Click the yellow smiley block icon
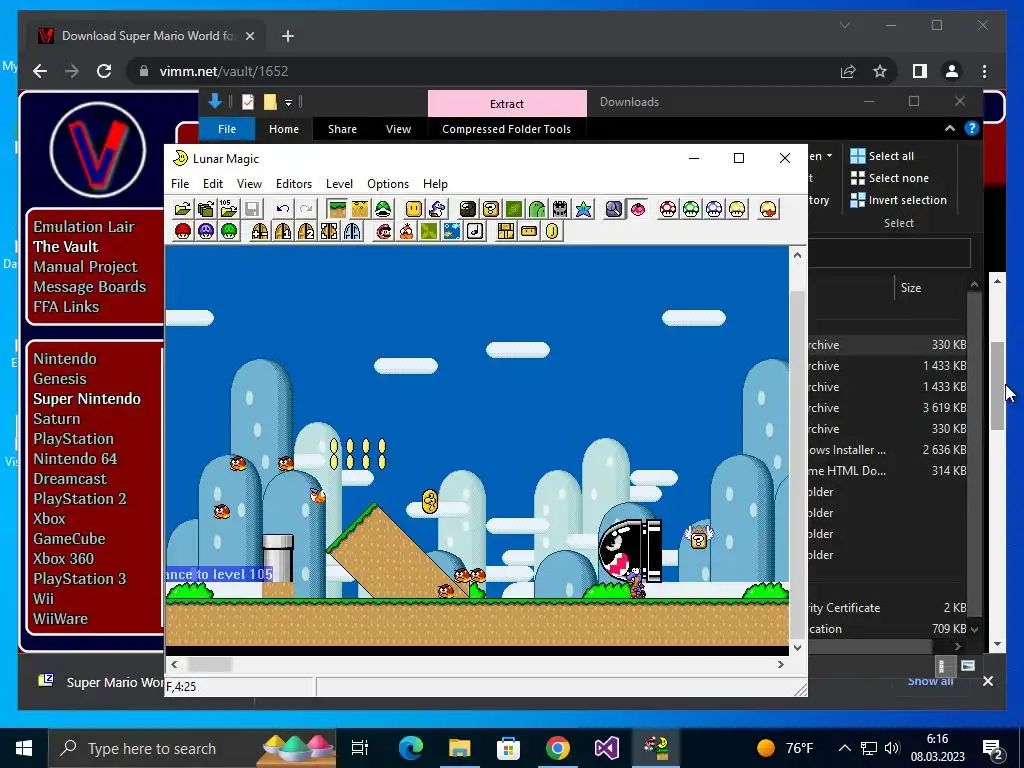Screen dimensions: 1024x768 click(414, 209)
